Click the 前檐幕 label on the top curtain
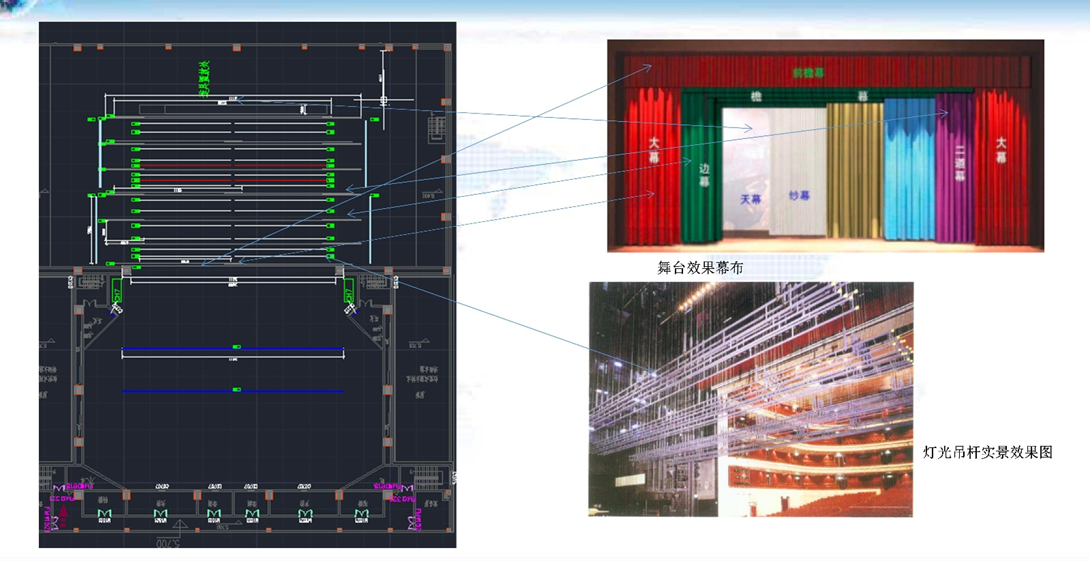Screen dimensions: 1090x561 coord(808,73)
